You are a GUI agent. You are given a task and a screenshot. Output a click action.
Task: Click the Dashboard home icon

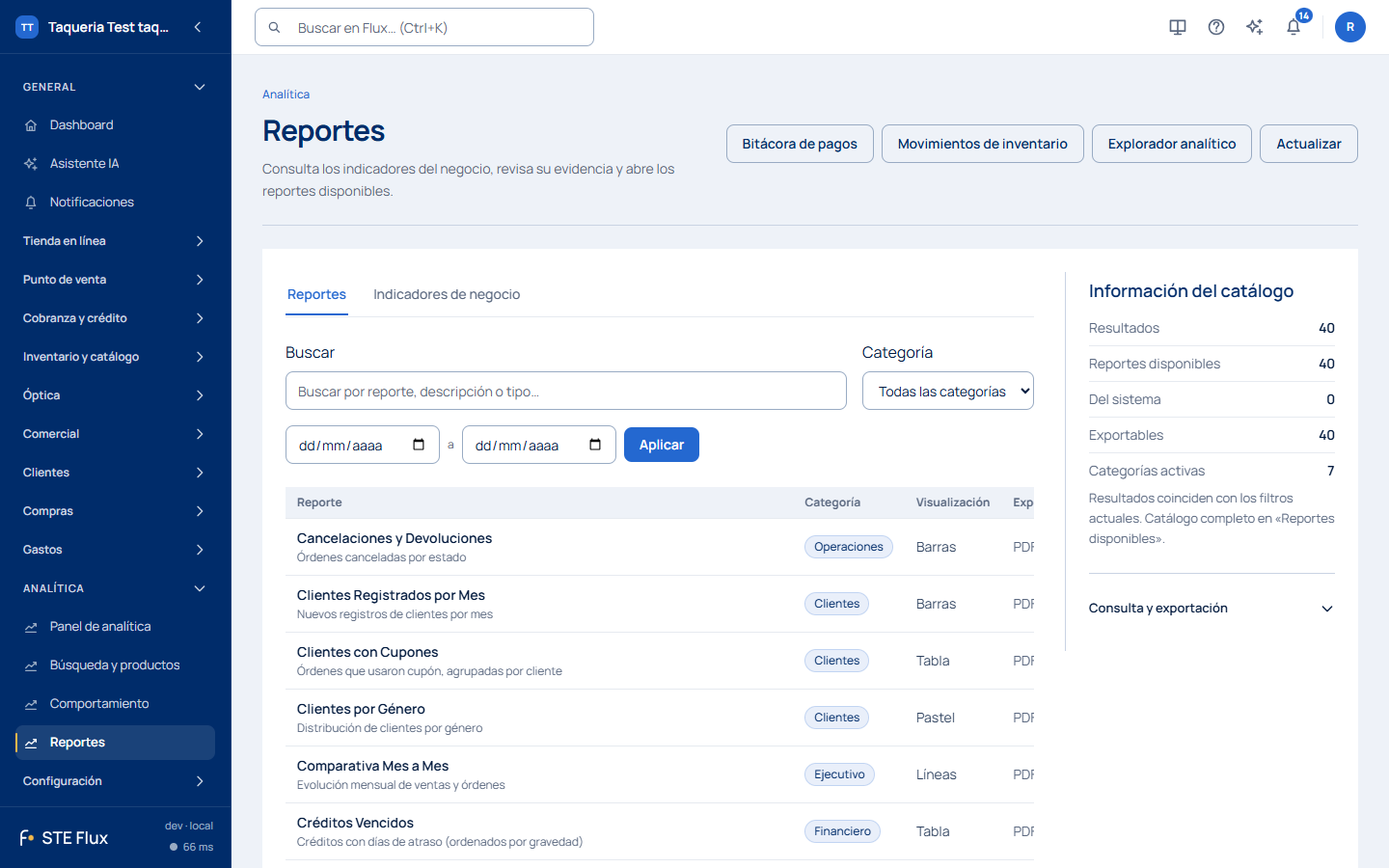click(31, 125)
